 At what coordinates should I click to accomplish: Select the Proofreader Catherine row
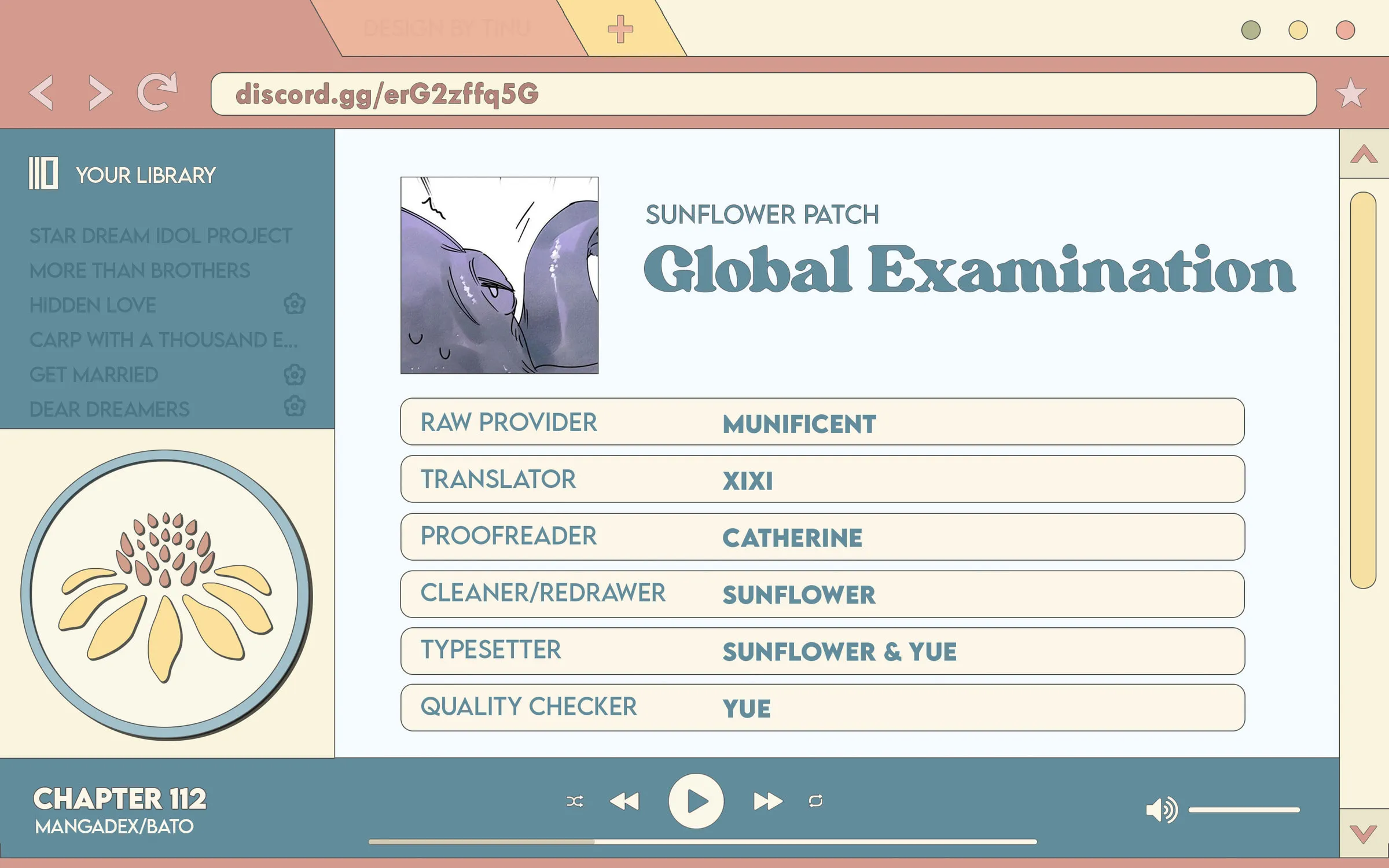coord(822,536)
